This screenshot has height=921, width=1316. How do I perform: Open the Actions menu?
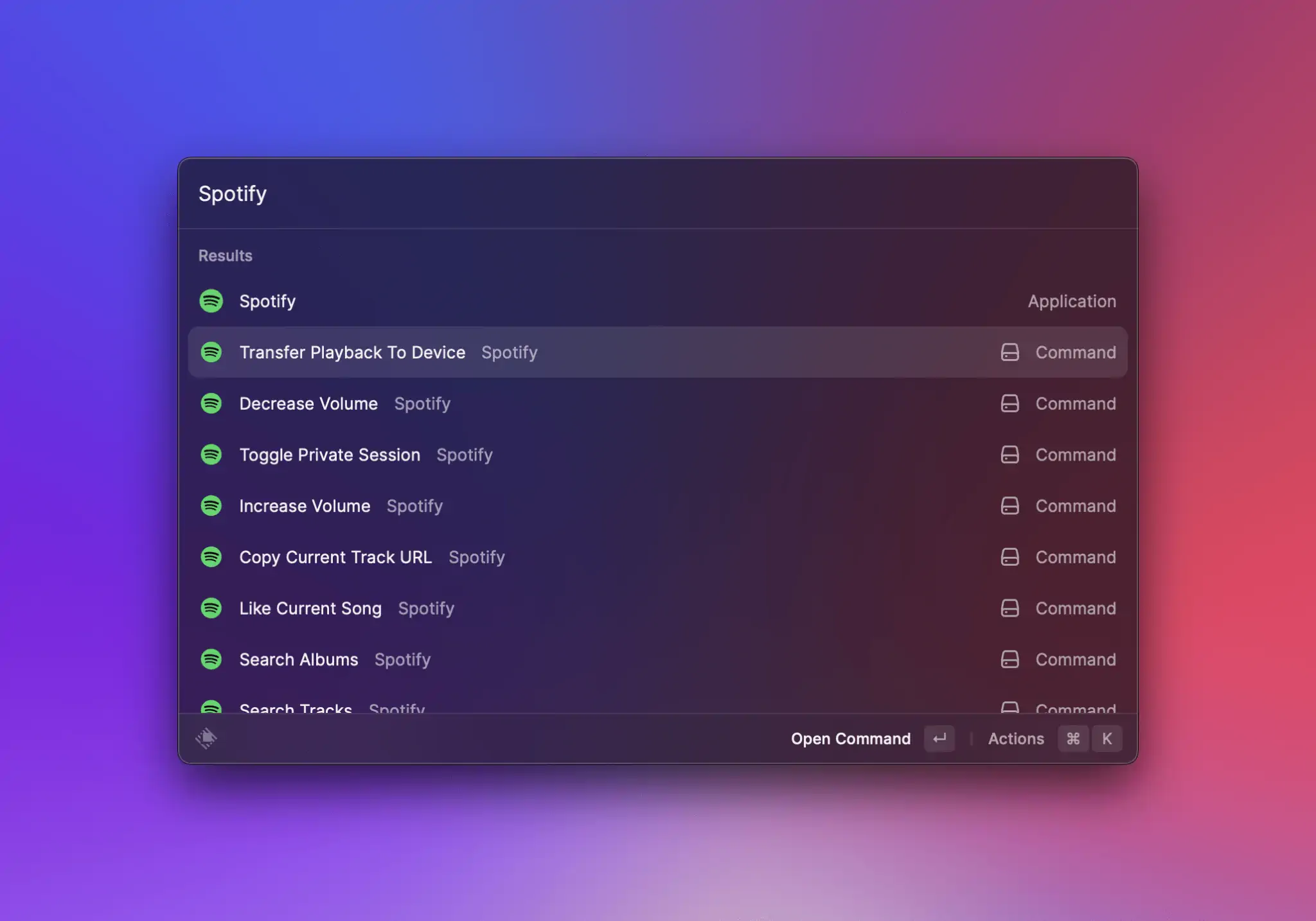tap(1016, 739)
